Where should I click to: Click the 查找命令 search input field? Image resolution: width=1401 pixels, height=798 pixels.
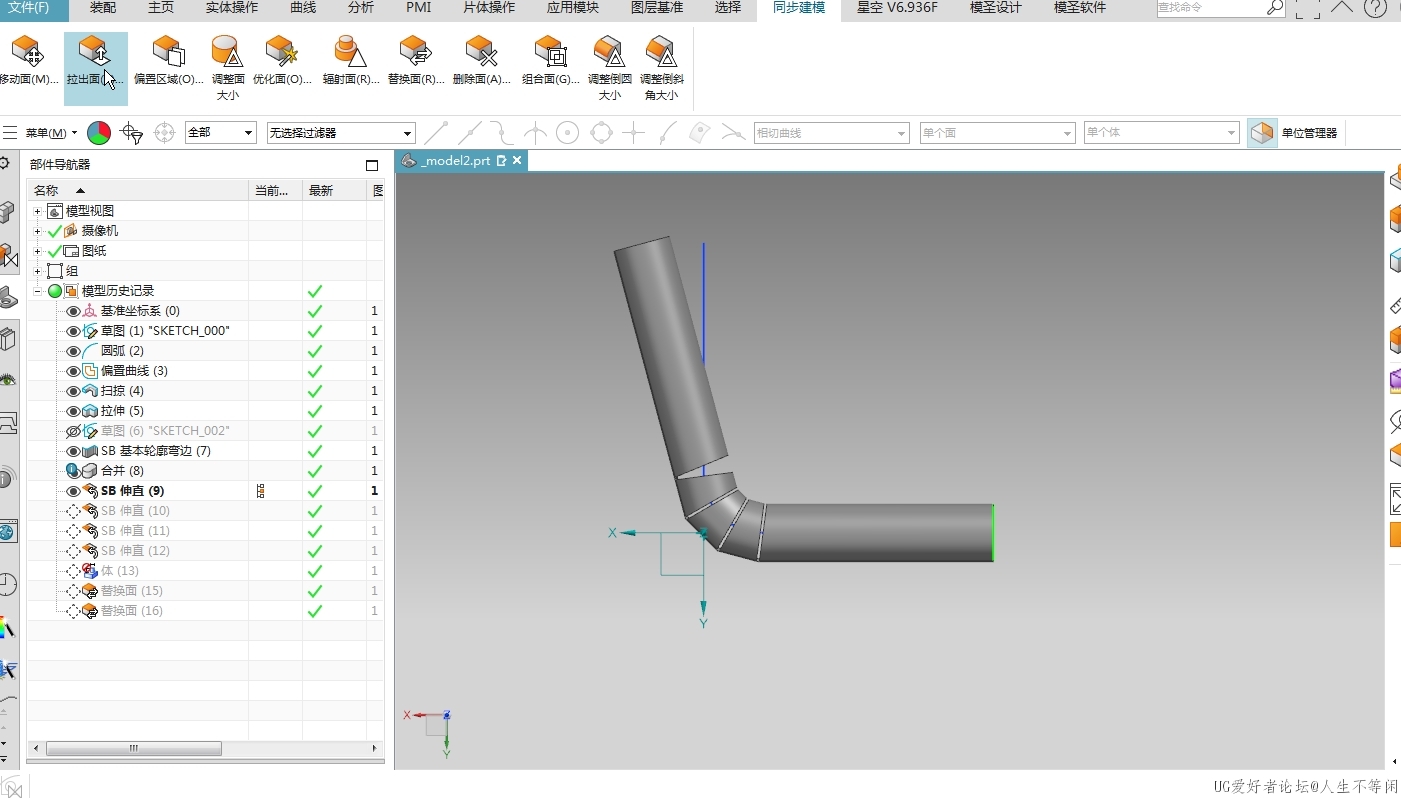pos(1212,8)
